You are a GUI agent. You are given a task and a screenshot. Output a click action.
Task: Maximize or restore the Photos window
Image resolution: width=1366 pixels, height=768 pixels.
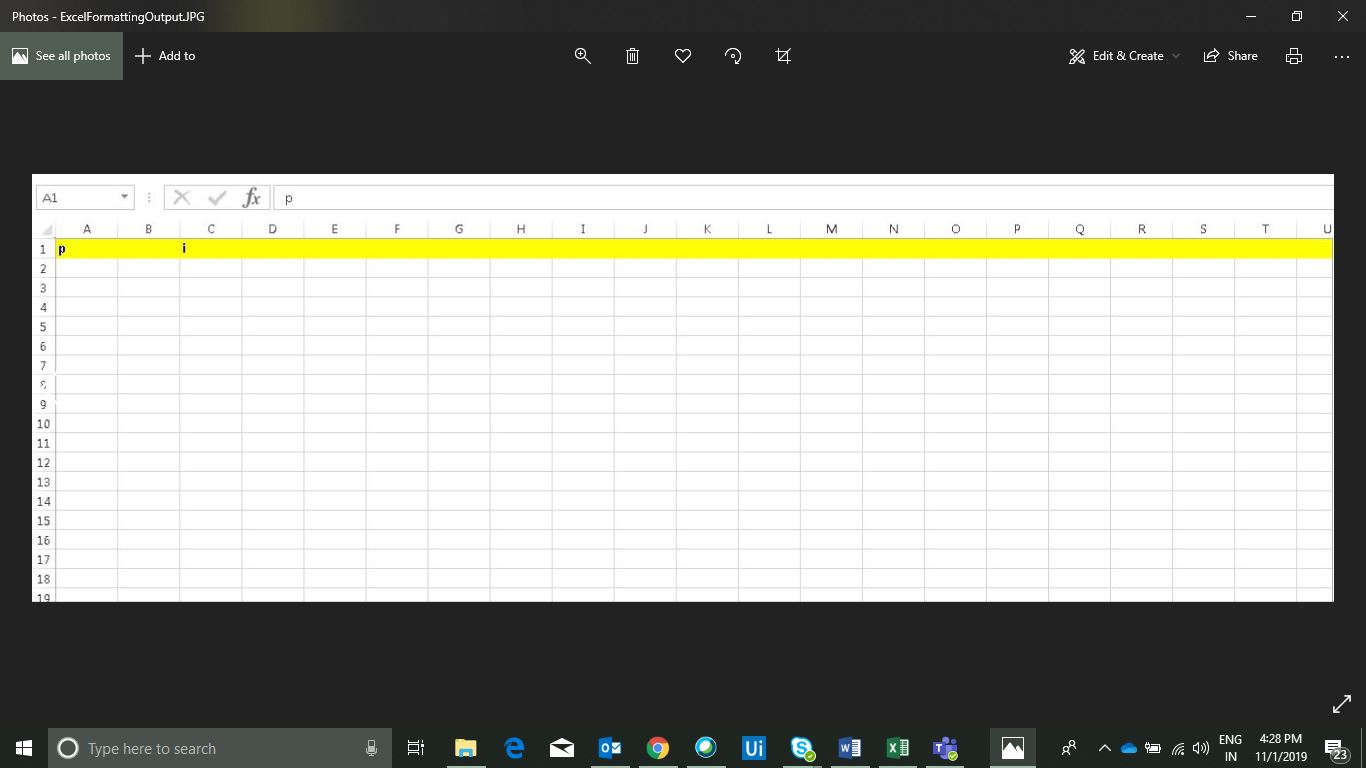coord(1297,16)
